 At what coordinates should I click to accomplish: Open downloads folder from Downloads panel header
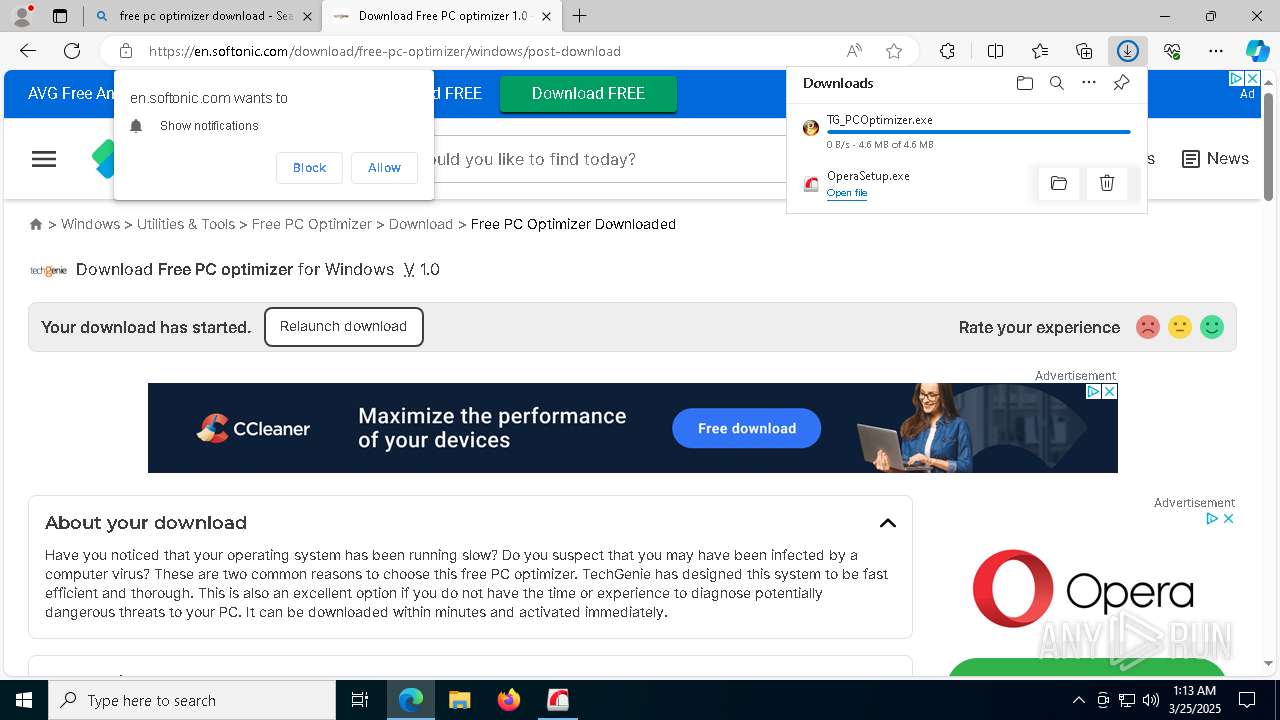point(1024,83)
